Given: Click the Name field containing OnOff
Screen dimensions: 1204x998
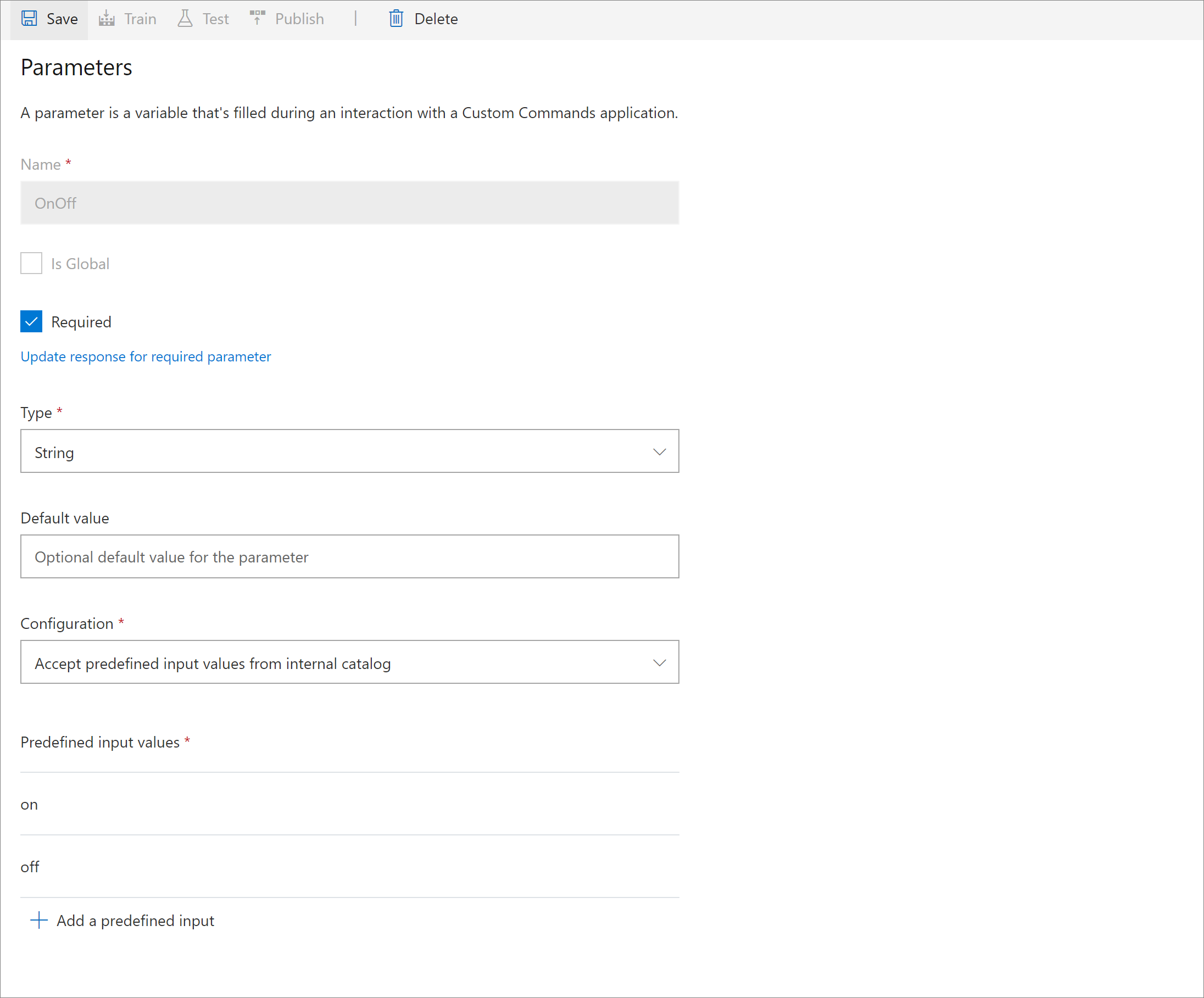Looking at the screenshot, I should pyautogui.click(x=349, y=203).
